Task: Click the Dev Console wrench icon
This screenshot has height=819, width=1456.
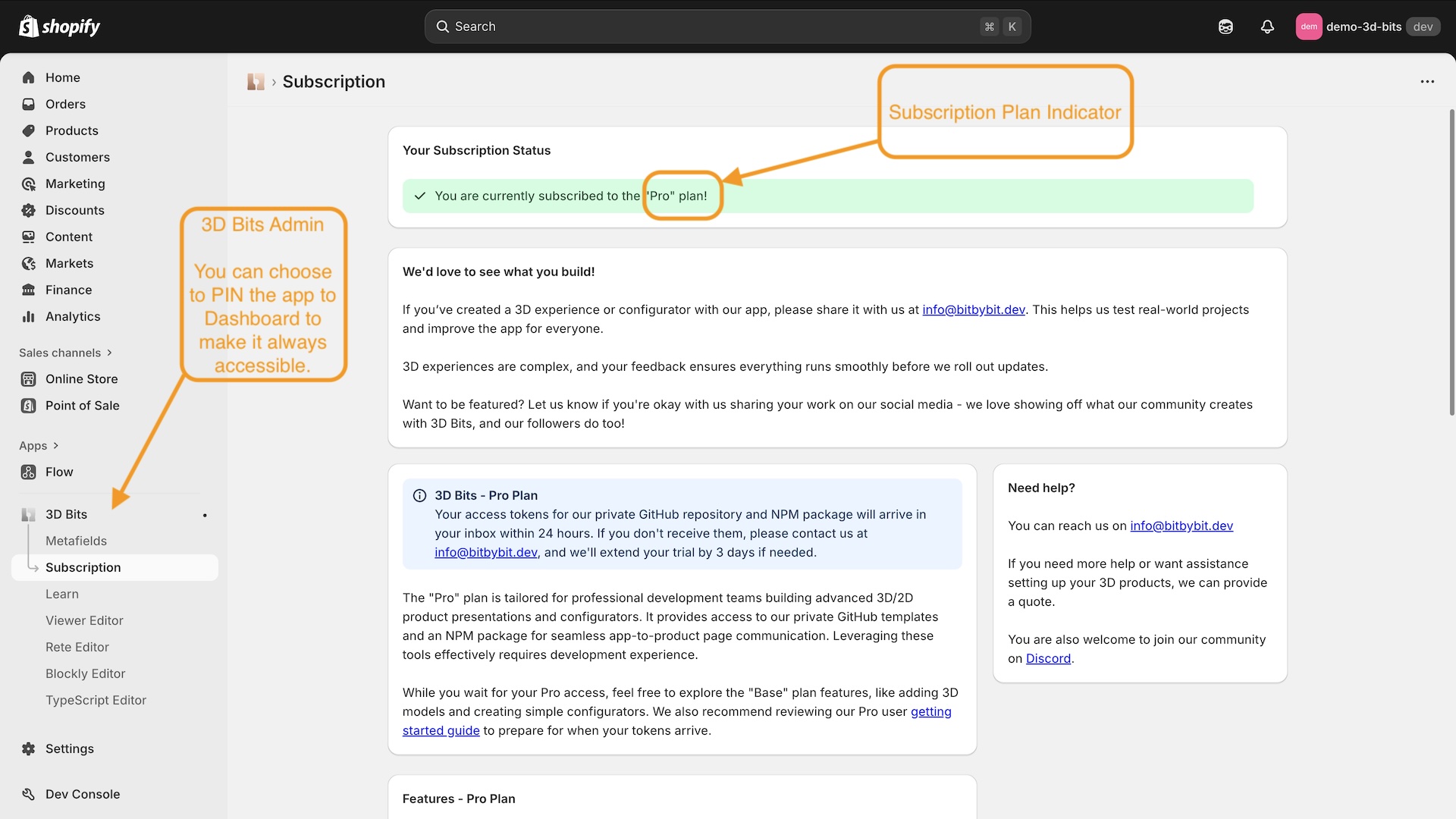Action: 29,794
